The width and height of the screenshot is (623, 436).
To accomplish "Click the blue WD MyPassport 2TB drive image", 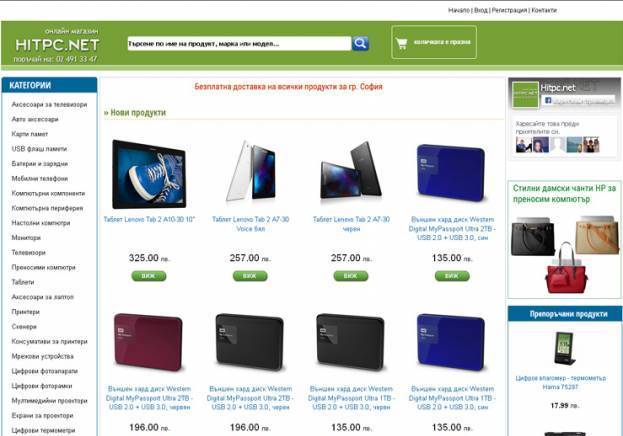I will point(451,172).
